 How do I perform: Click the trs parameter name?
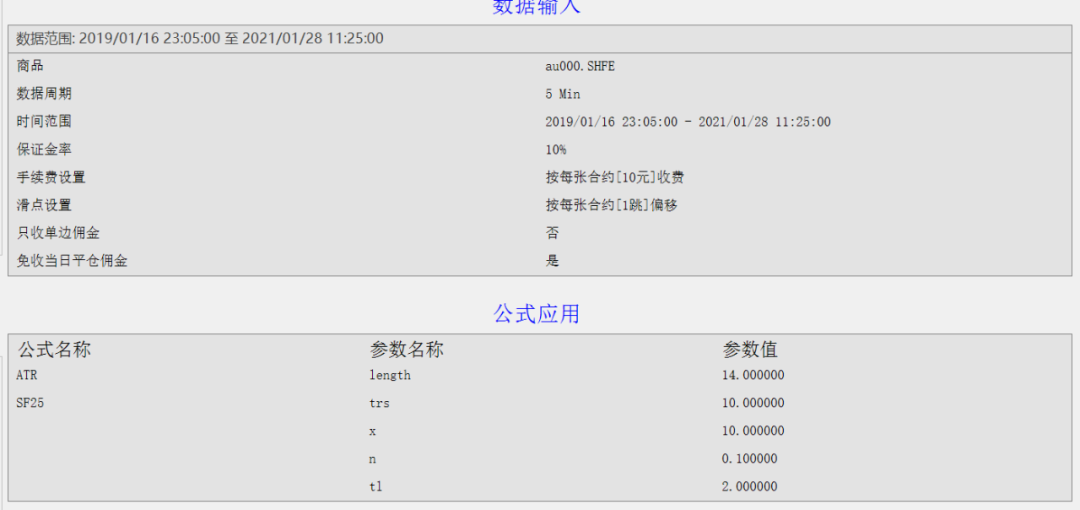pyautogui.click(x=380, y=403)
